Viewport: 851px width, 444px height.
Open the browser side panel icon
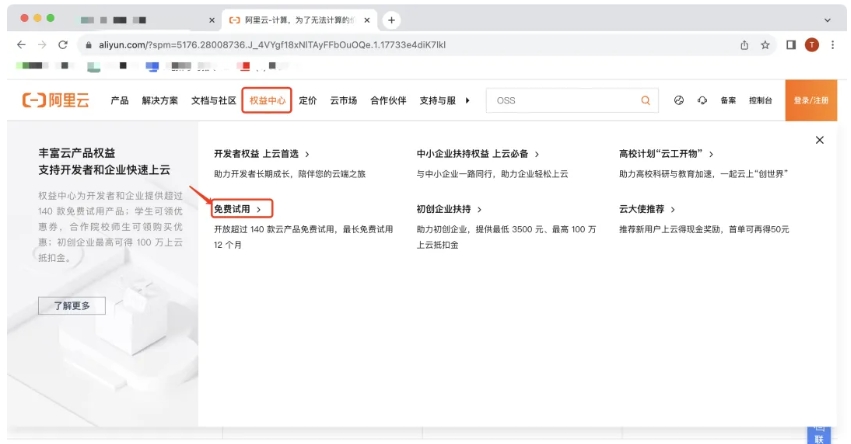pyautogui.click(x=791, y=45)
